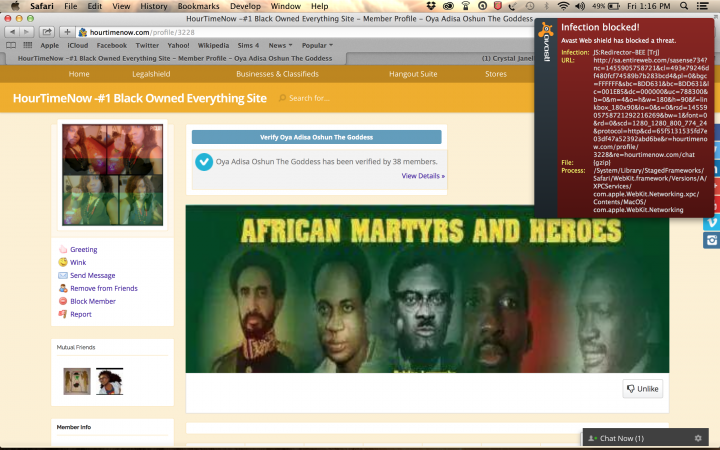Expand the Popular bookmarks dropdown
The width and height of the screenshot is (720, 450).
[x=317, y=45]
